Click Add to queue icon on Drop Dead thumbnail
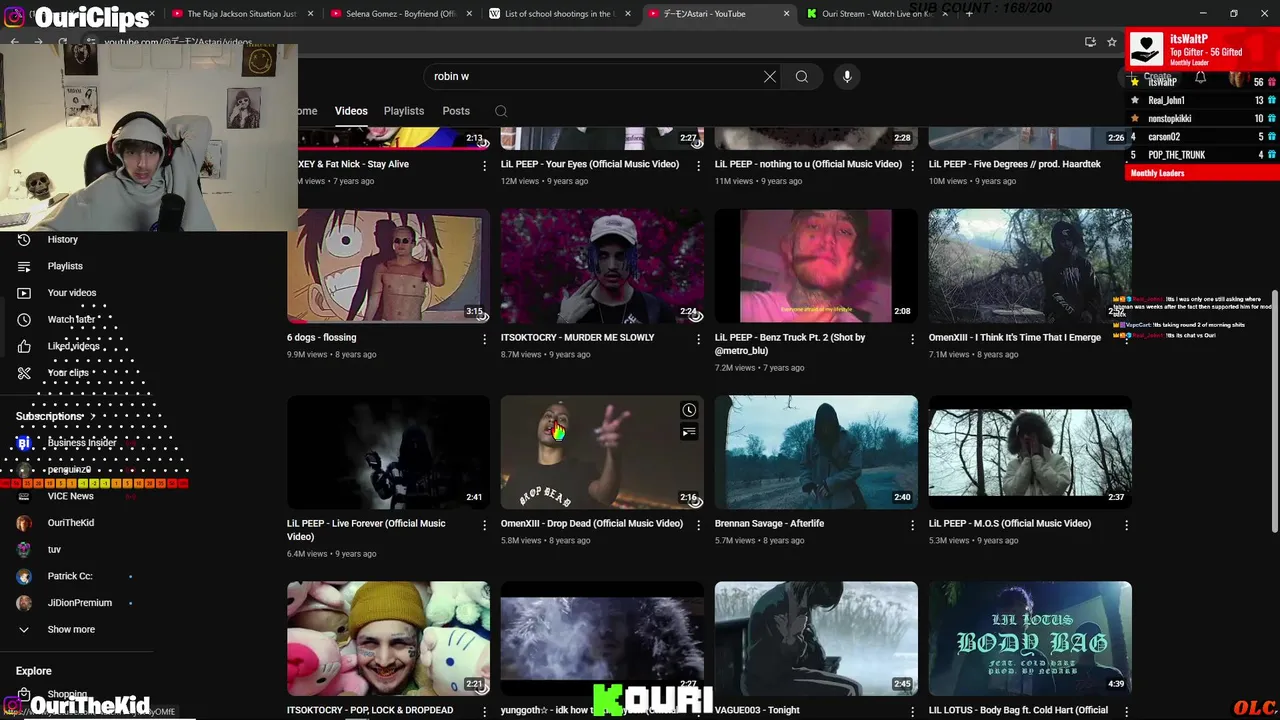 (689, 432)
